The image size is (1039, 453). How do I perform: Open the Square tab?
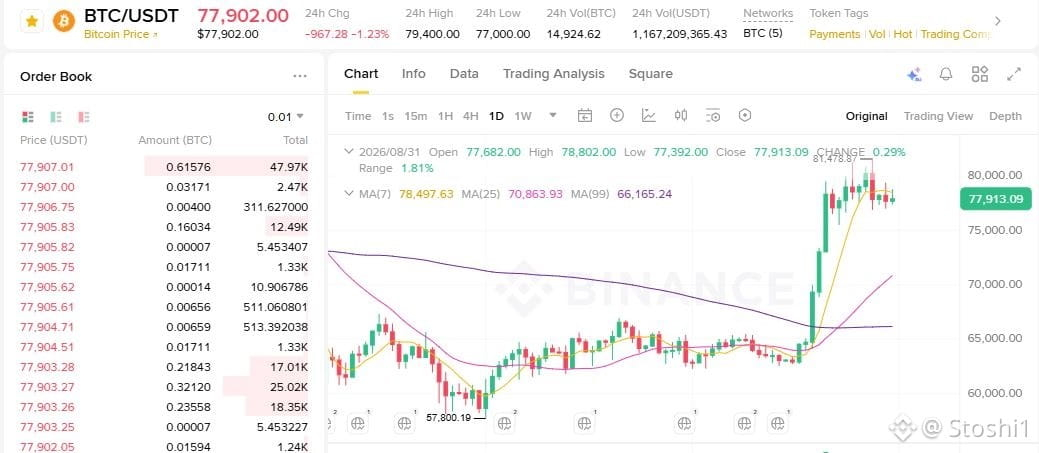click(x=650, y=74)
